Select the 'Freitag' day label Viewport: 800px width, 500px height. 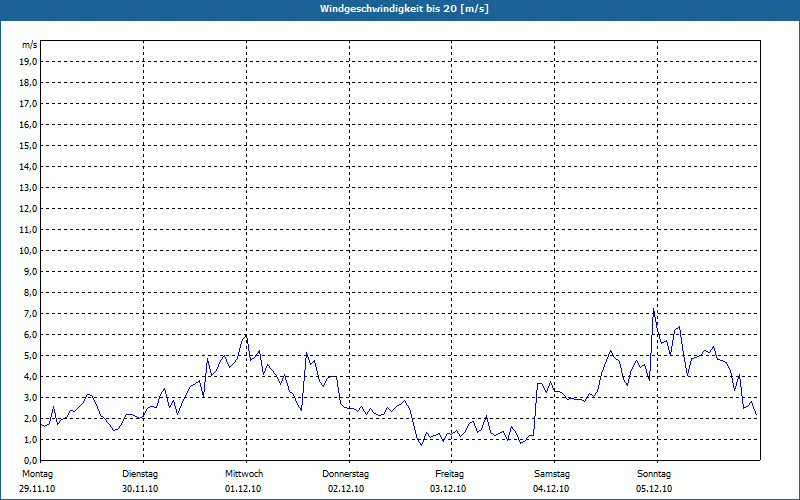click(x=449, y=474)
